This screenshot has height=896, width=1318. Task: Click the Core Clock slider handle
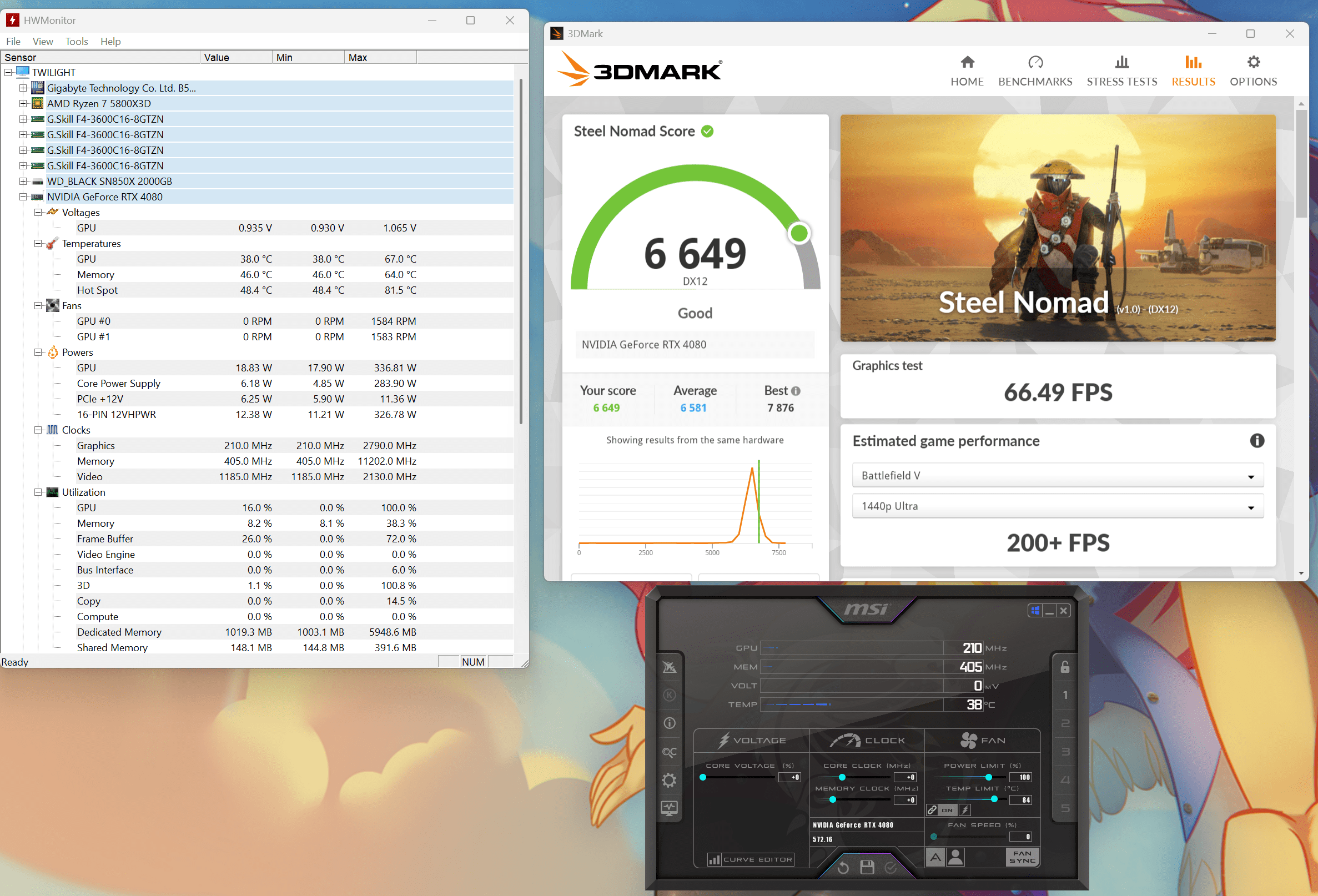click(x=842, y=777)
